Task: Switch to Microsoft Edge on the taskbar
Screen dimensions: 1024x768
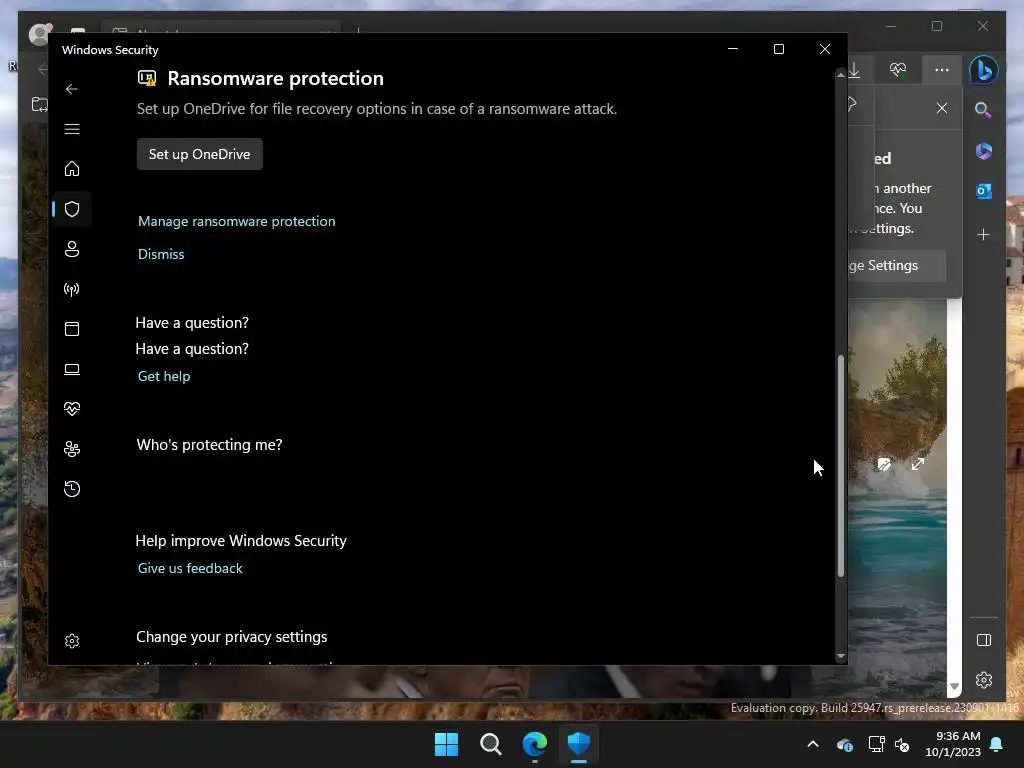Action: [535, 744]
